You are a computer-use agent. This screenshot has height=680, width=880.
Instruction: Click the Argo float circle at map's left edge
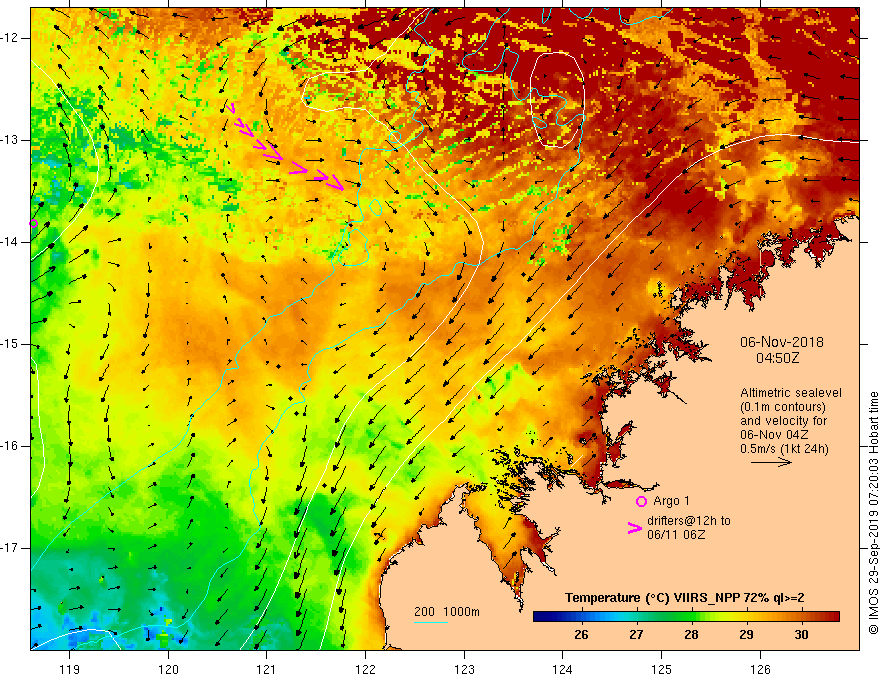pyautogui.click(x=33, y=224)
